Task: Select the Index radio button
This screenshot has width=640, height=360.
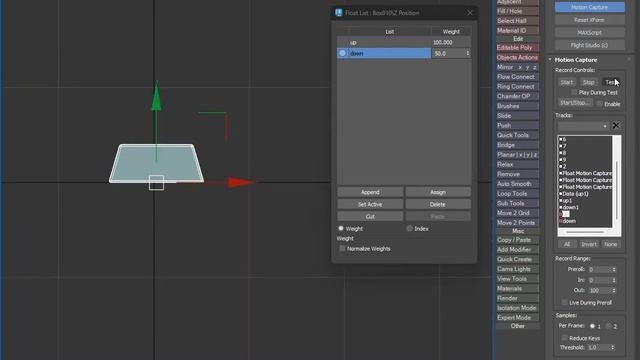Action: point(409,229)
